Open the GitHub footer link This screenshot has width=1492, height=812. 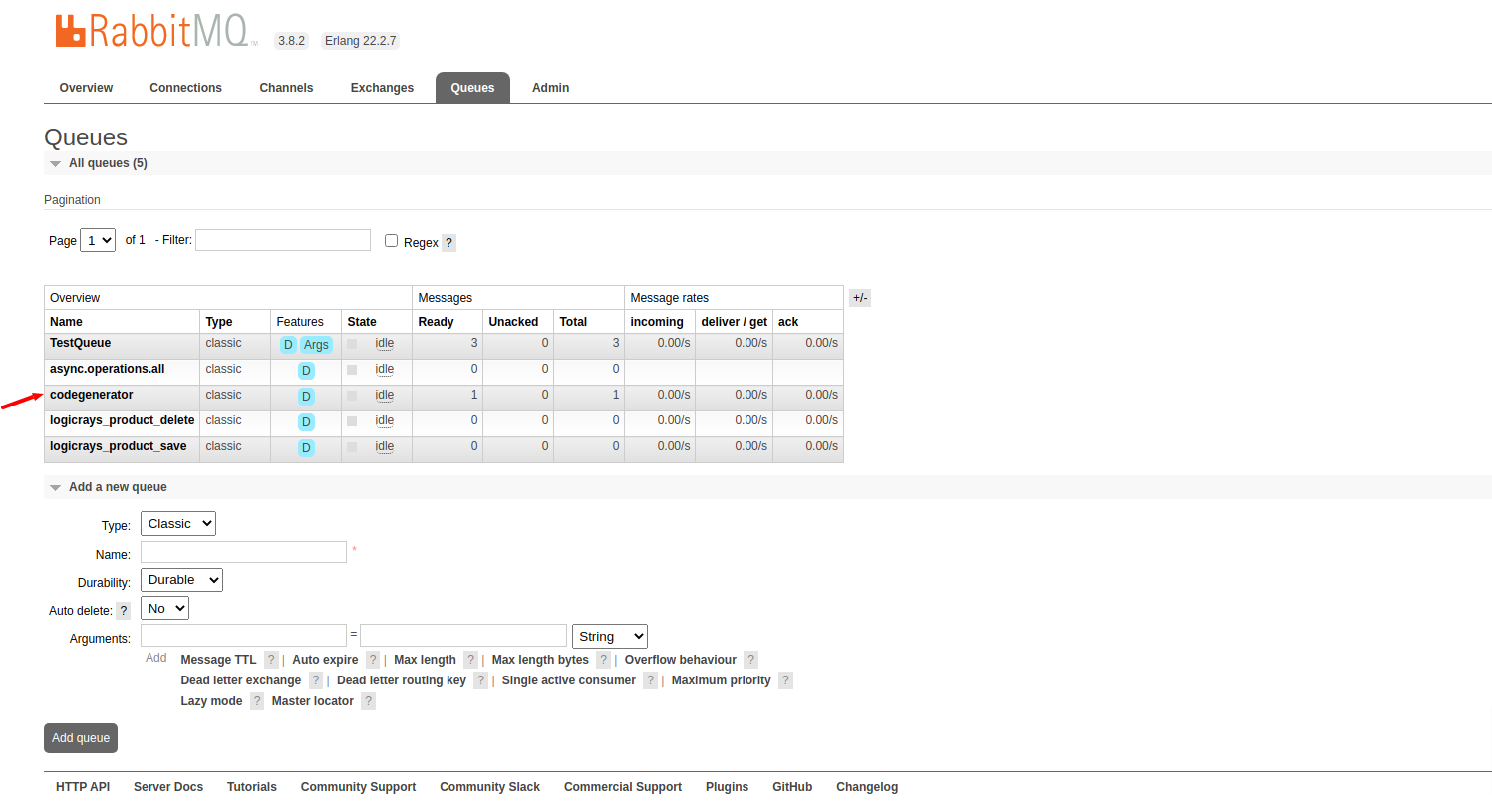[792, 787]
